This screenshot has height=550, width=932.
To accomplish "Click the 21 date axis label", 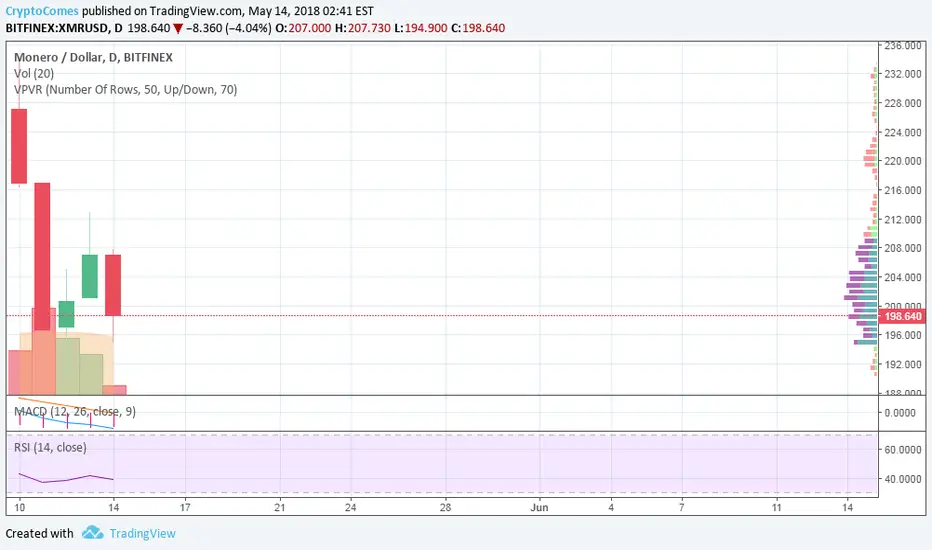I will click(279, 507).
